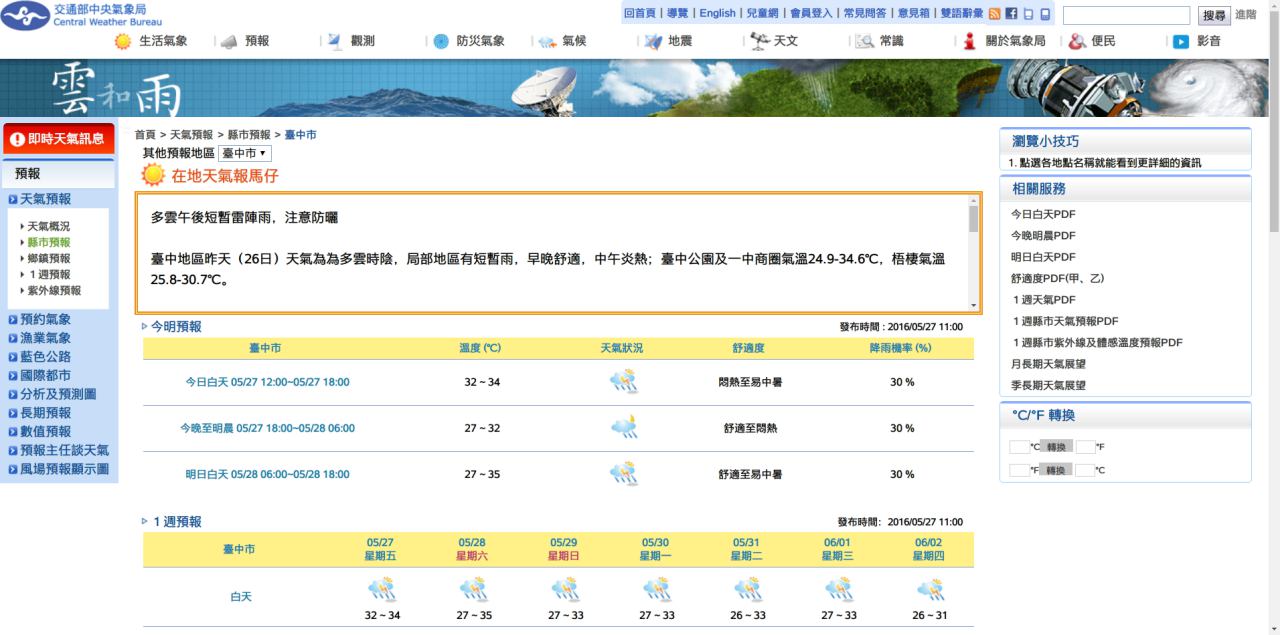
Task: Click the play icon for 影音
Action: coord(1181,42)
